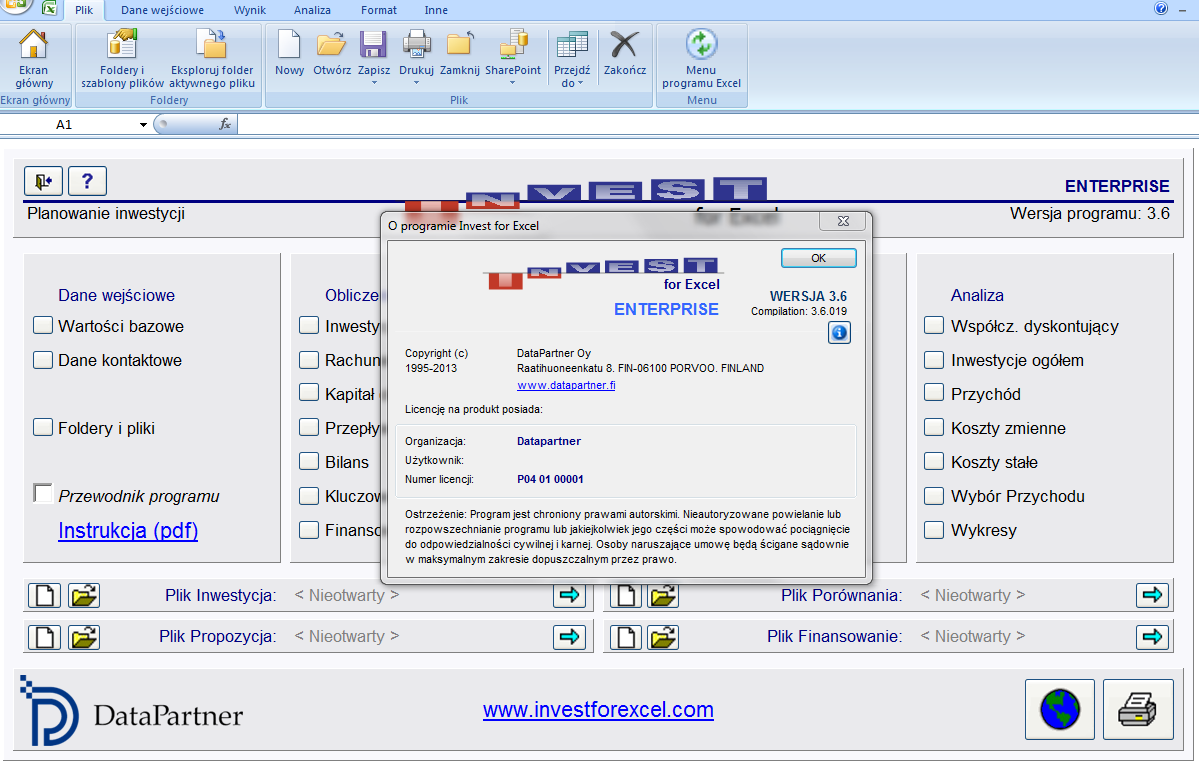This screenshot has width=1199, height=767.
Task: Open existing Plik Finansowanie folder icon
Action: [663, 637]
